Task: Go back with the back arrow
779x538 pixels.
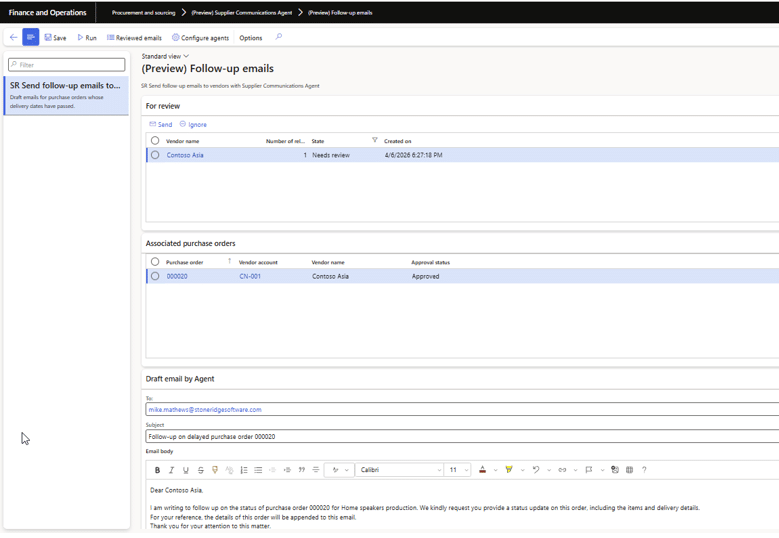Action: tap(13, 37)
